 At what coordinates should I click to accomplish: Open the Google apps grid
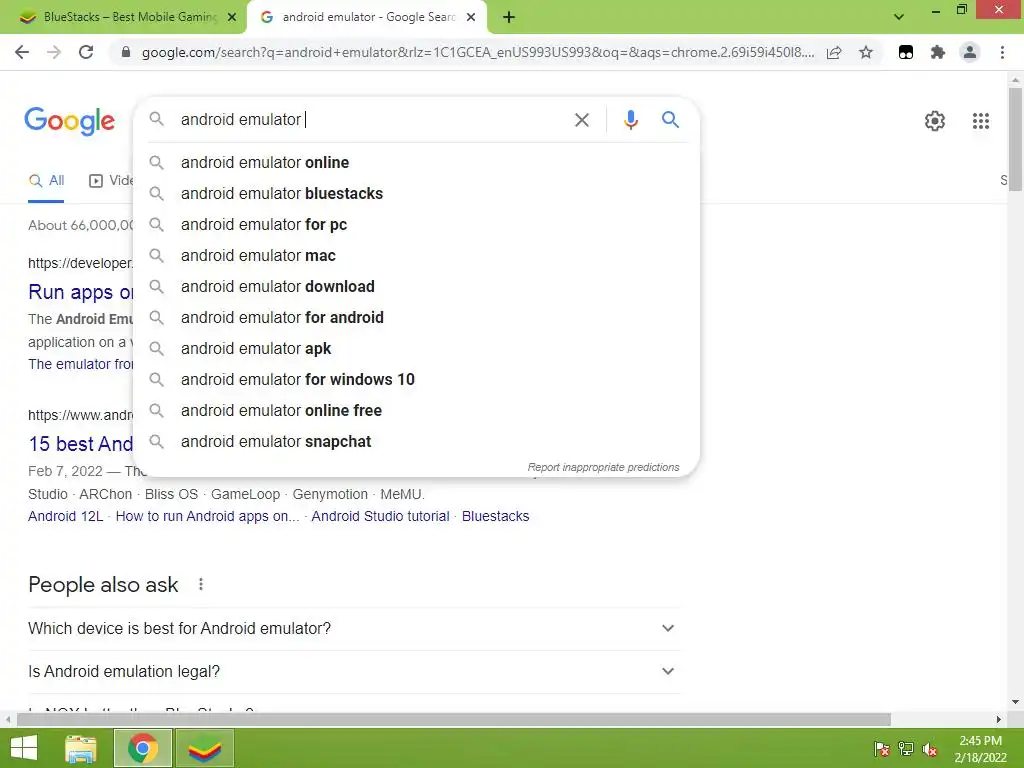click(x=981, y=121)
